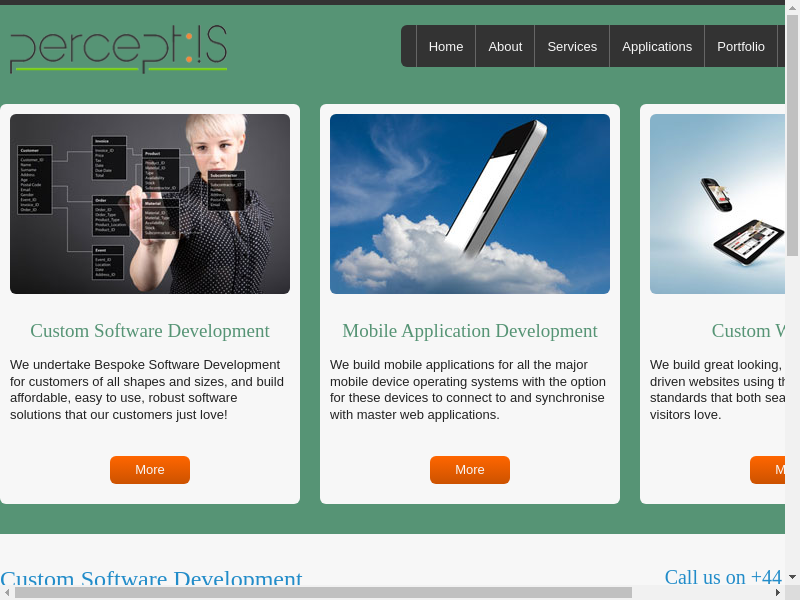Click the database diagram woman image

150,204
